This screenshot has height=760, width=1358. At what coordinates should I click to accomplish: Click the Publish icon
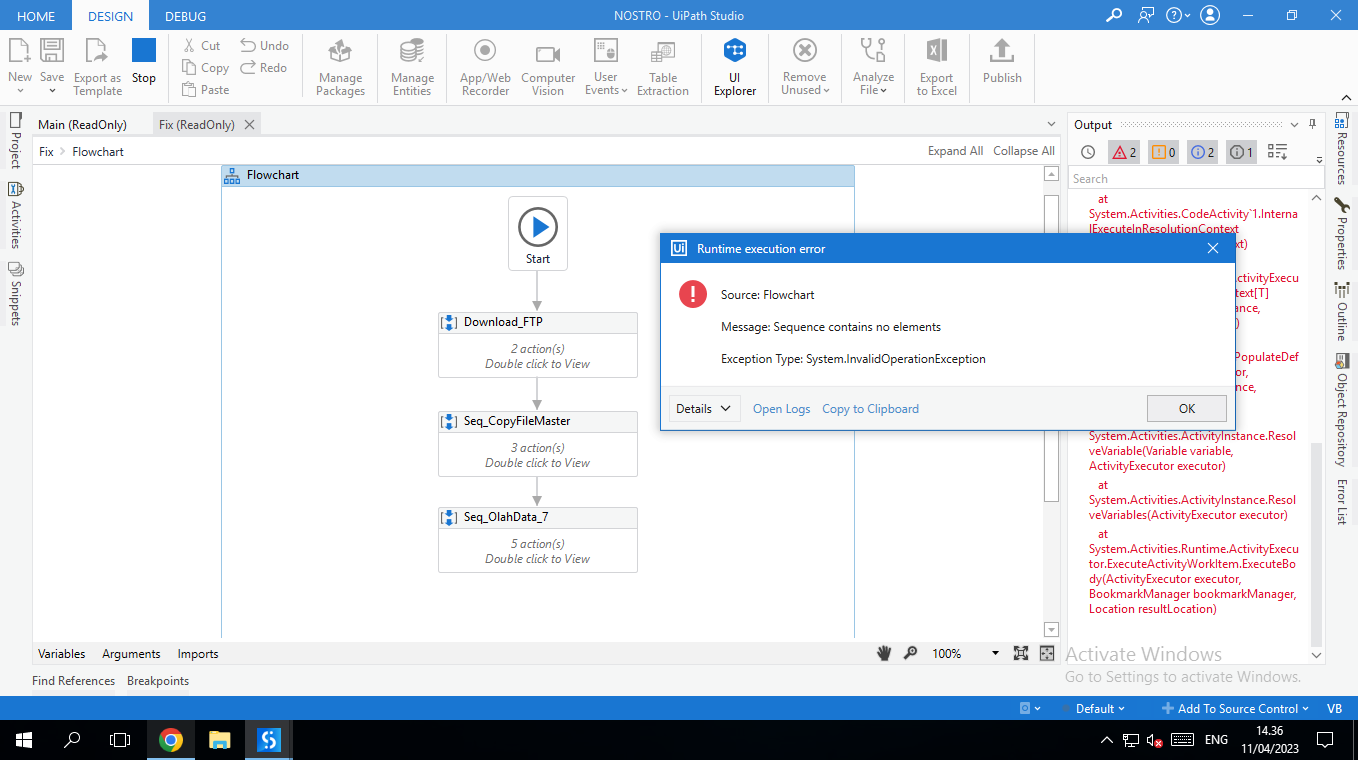1002,61
